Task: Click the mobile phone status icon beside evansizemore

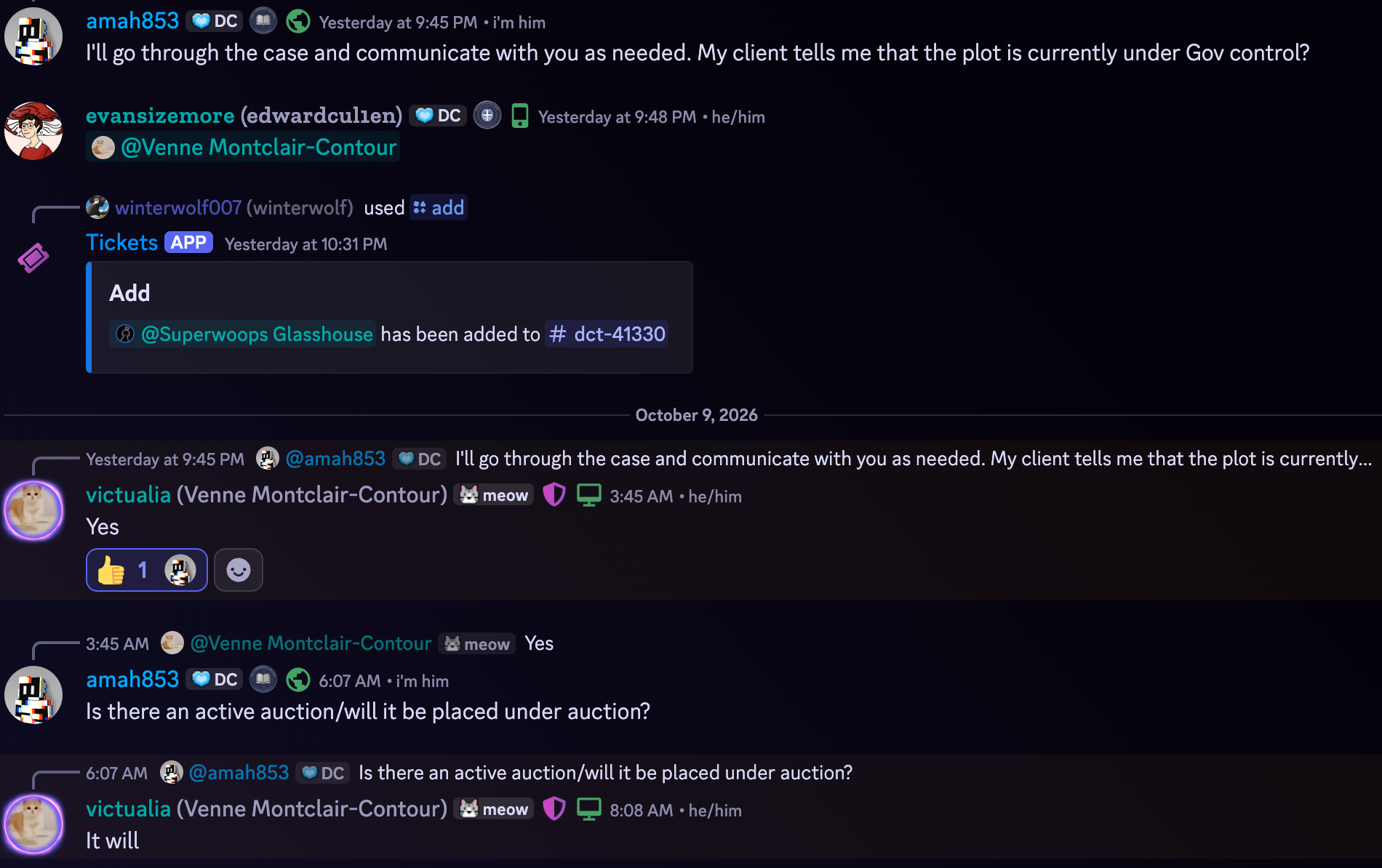Action: (519, 116)
